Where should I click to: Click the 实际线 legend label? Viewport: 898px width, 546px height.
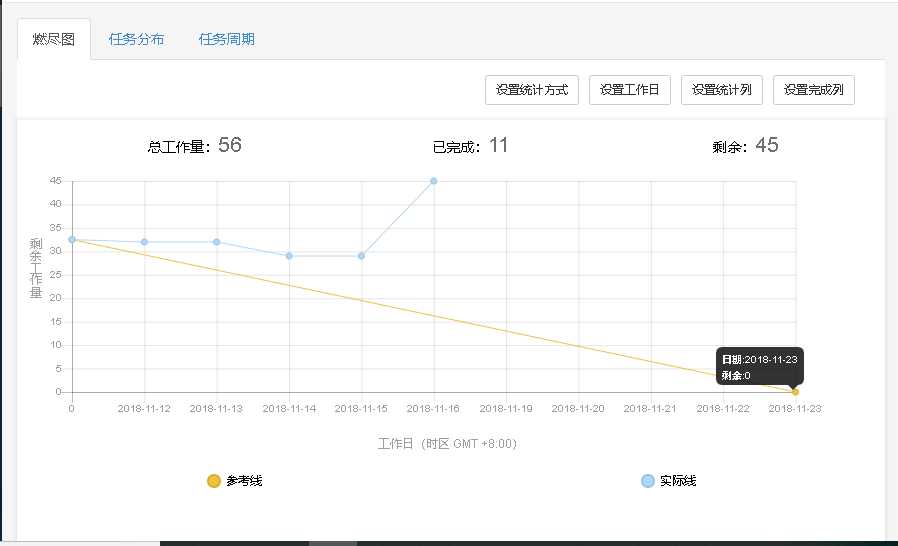[678, 481]
